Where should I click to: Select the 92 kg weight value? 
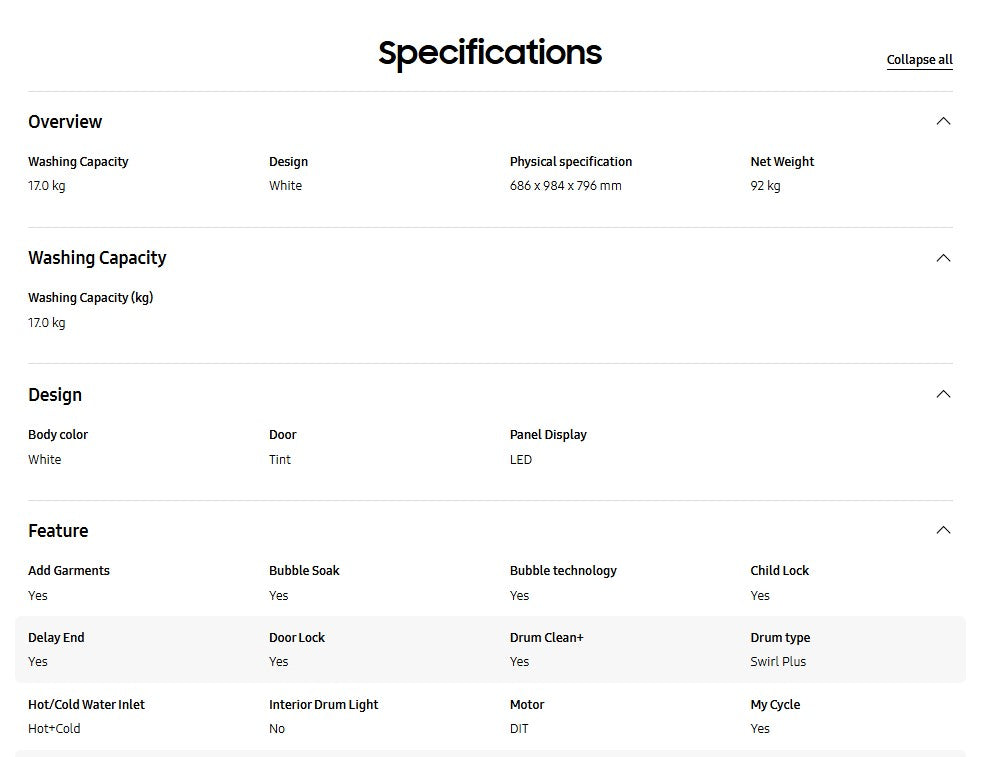[x=765, y=186]
